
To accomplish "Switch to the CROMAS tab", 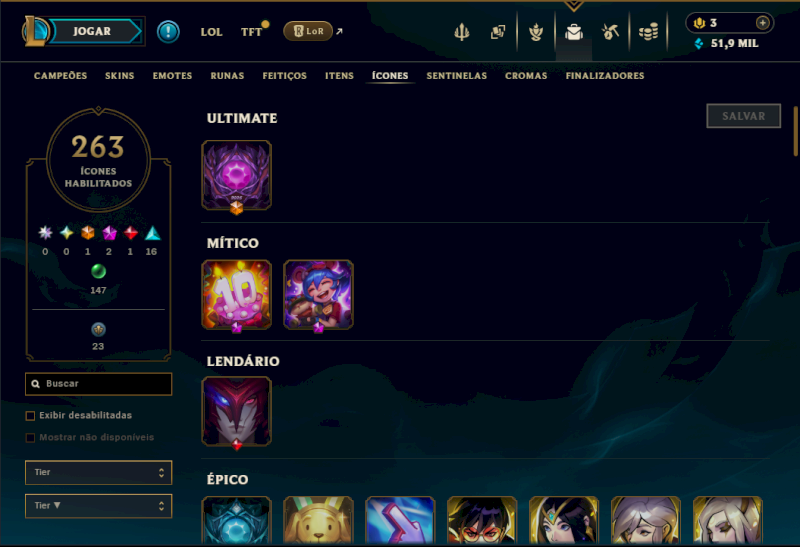I will coord(526,76).
